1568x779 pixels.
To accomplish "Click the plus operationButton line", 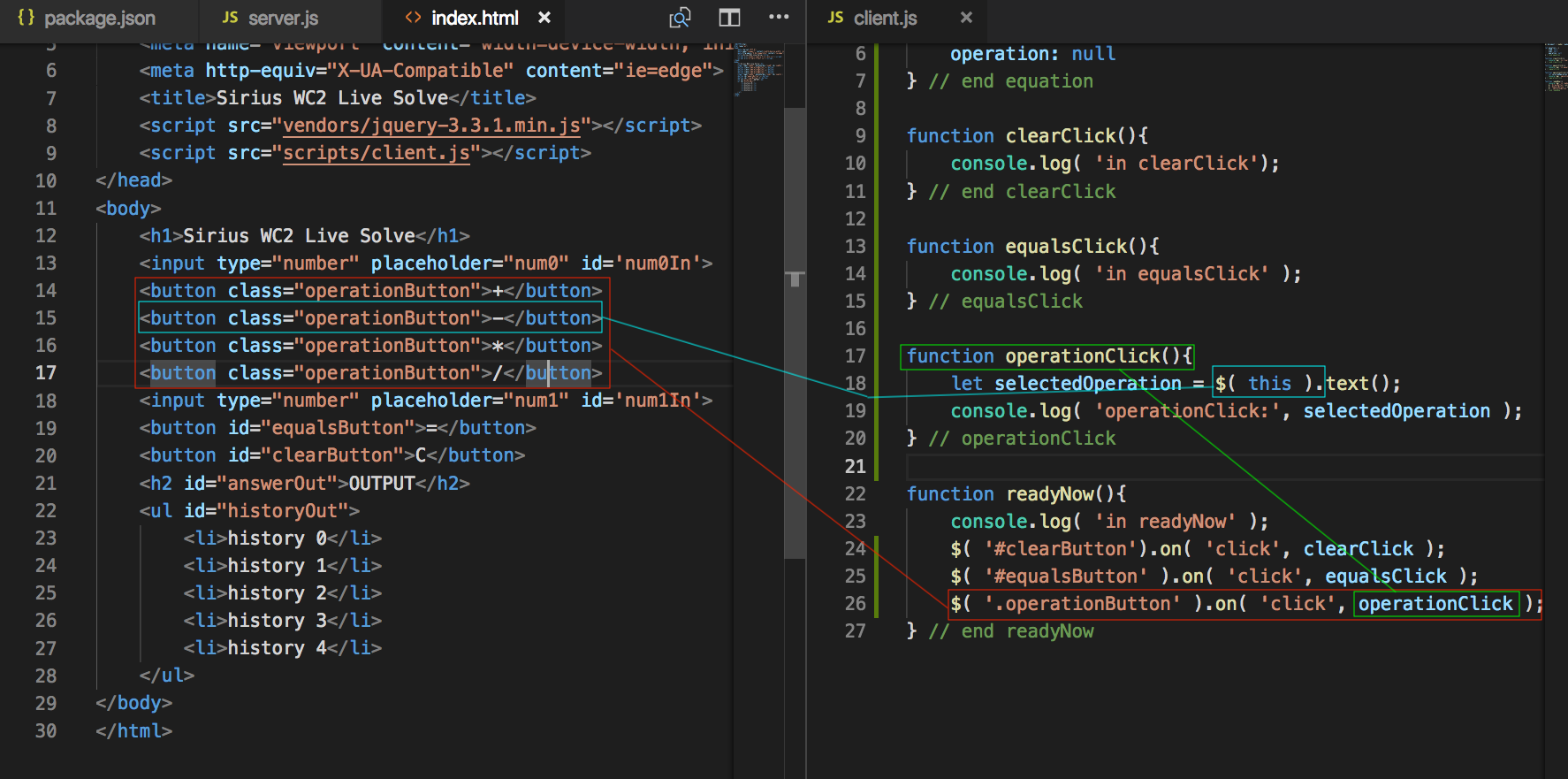I will pyautogui.click(x=371, y=291).
